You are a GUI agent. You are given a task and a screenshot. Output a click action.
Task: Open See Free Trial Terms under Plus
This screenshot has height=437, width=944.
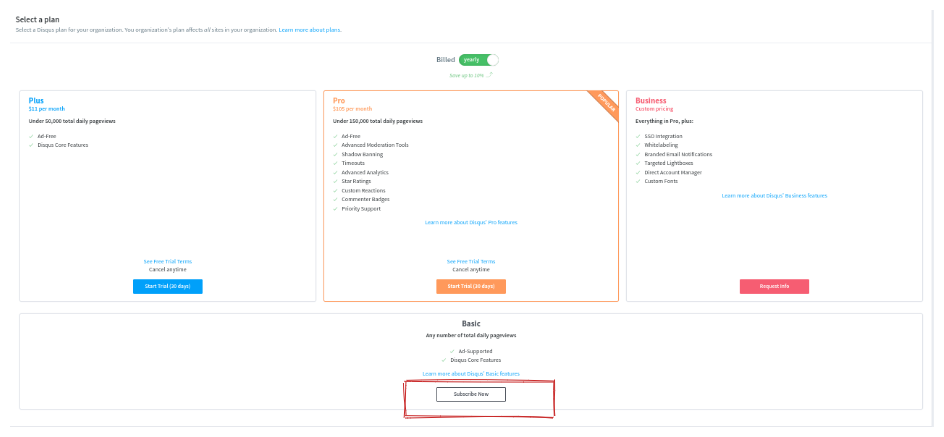(x=167, y=261)
